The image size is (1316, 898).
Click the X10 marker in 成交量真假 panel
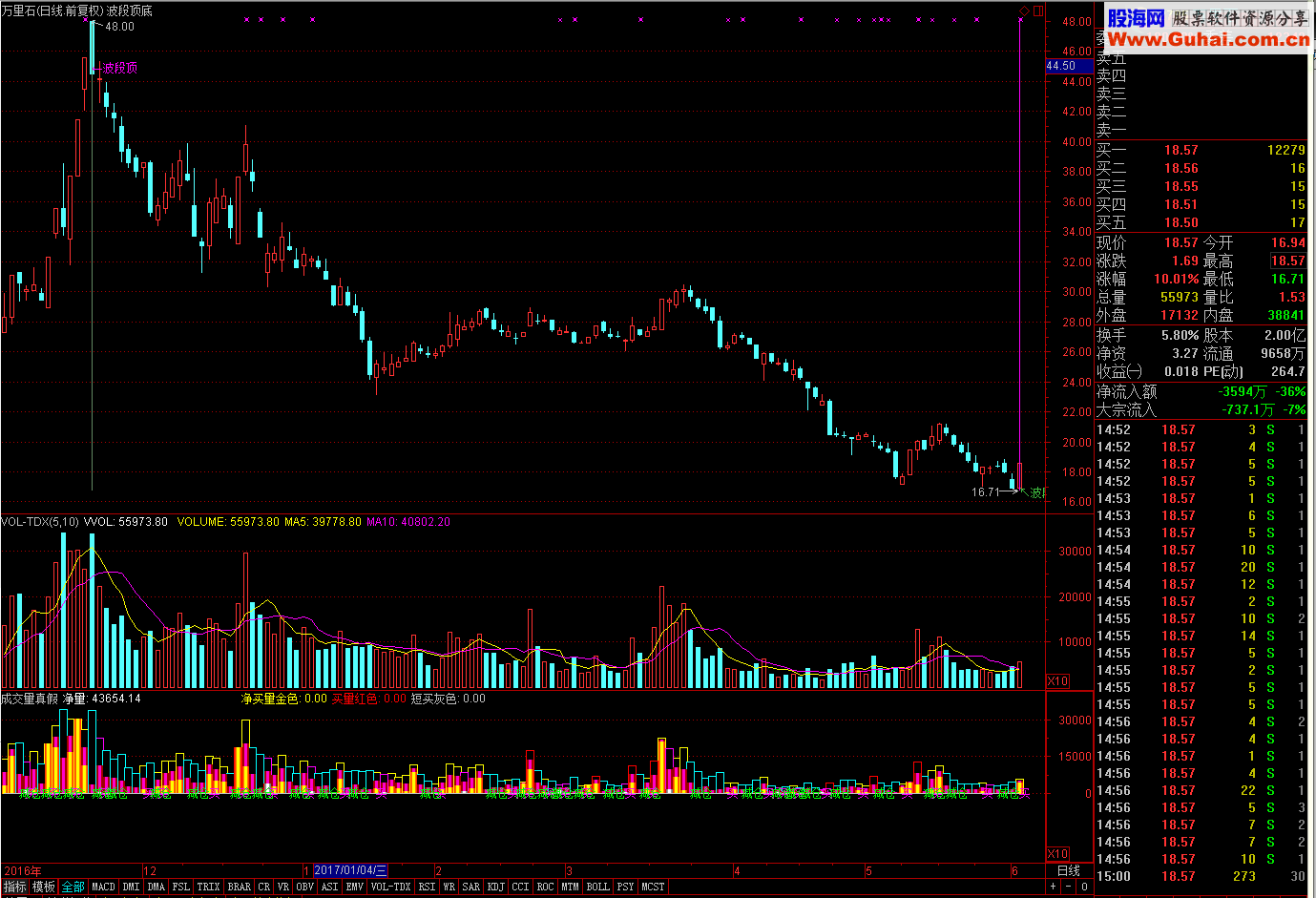[x=1057, y=854]
